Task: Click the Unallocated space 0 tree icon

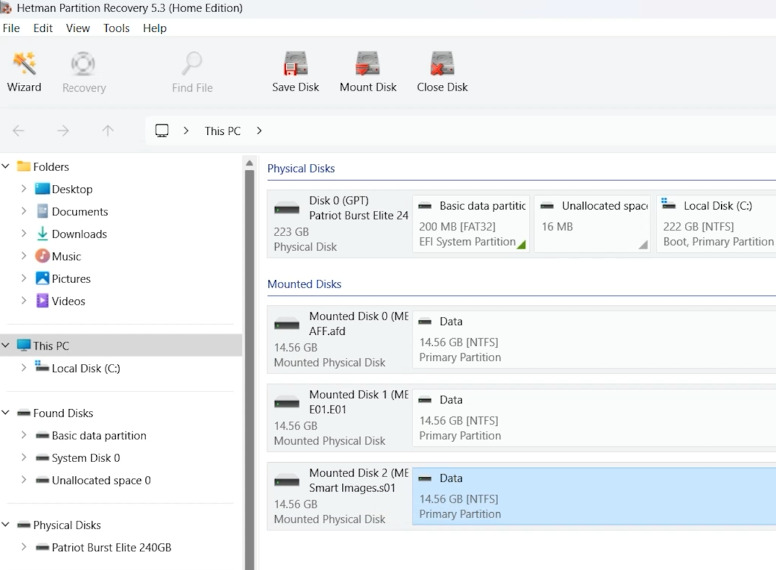Action: coord(43,480)
